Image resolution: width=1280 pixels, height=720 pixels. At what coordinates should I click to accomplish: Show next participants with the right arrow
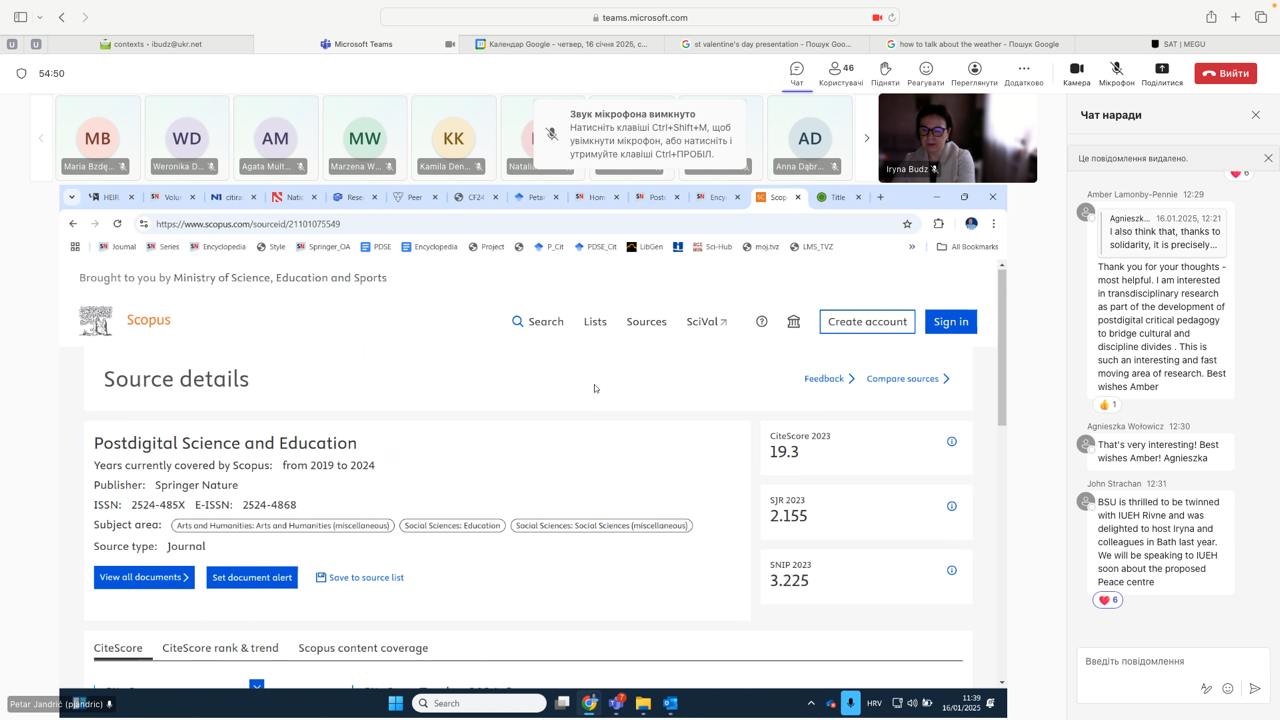[x=866, y=138]
